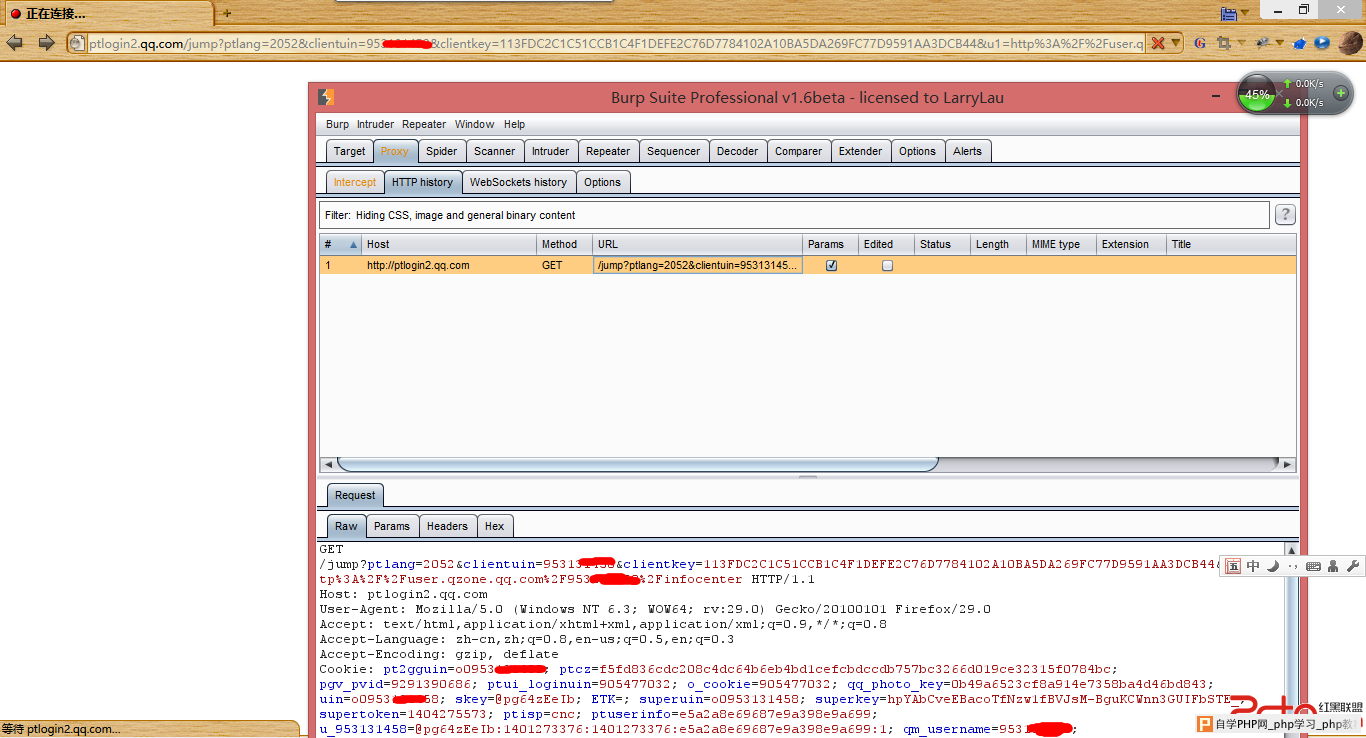Screen dimensions: 1366x738
Task: Click the wrench settings icon on IME bar
Action: pos(1353,566)
